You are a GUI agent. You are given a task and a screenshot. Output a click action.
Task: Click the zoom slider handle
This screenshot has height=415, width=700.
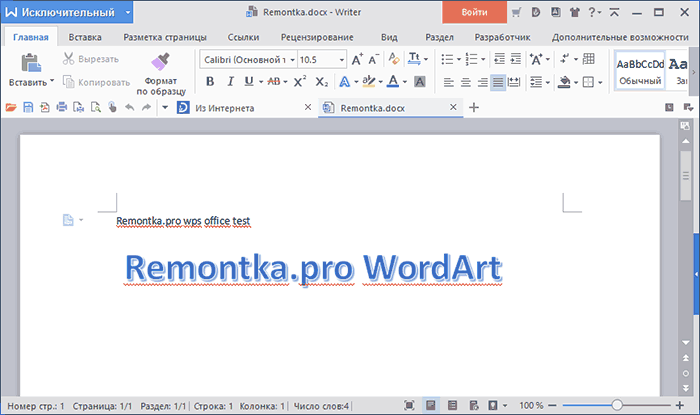click(617, 405)
